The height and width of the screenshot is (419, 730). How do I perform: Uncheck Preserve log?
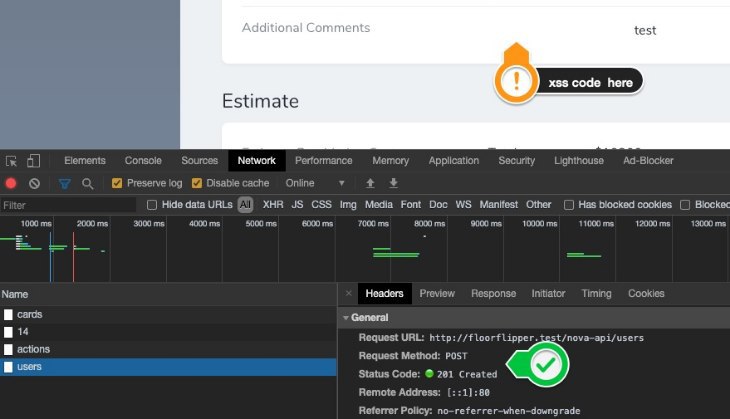click(117, 183)
